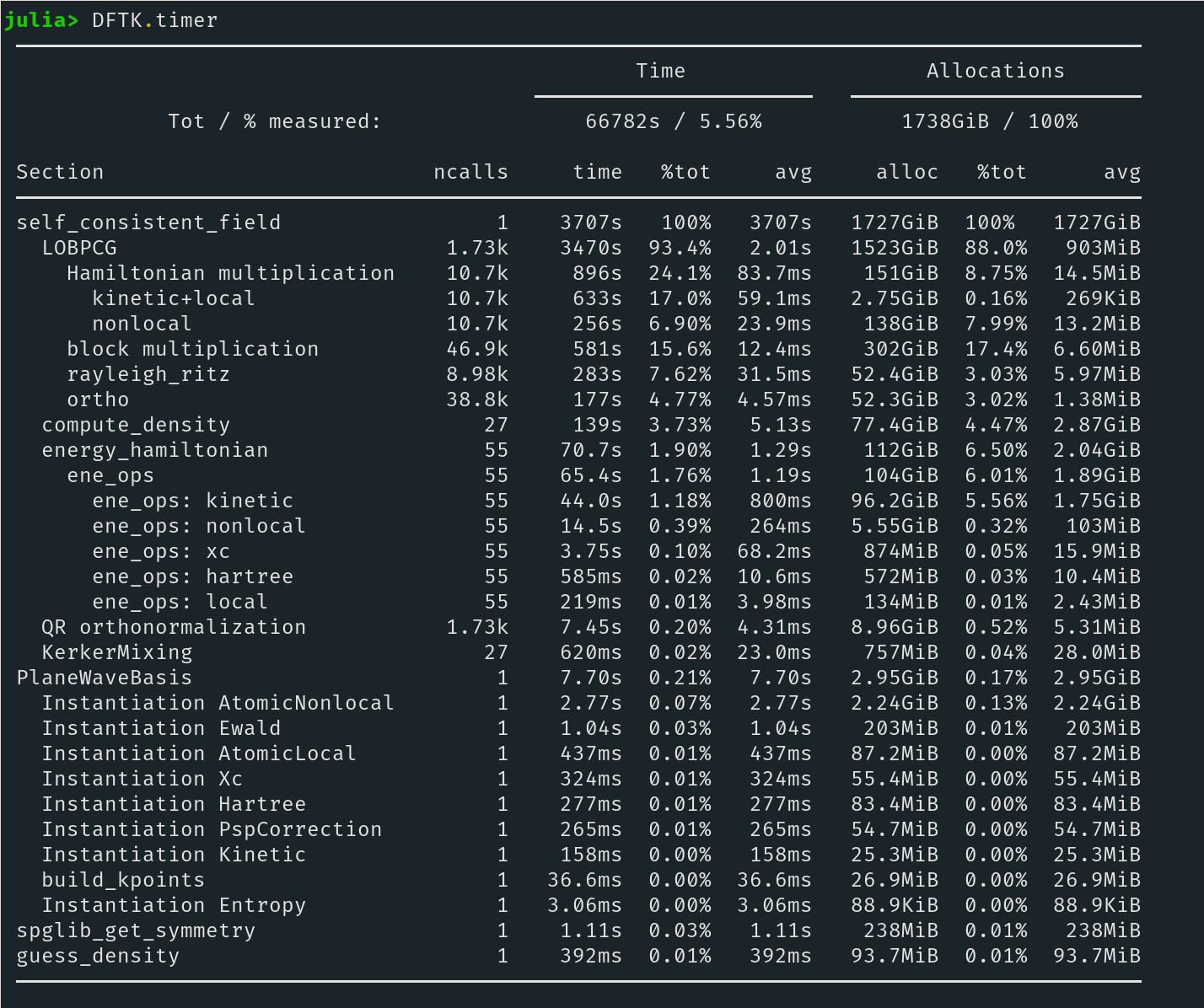The image size is (1204, 1008).
Task: Click the julia> prompt text
Action: (41, 20)
